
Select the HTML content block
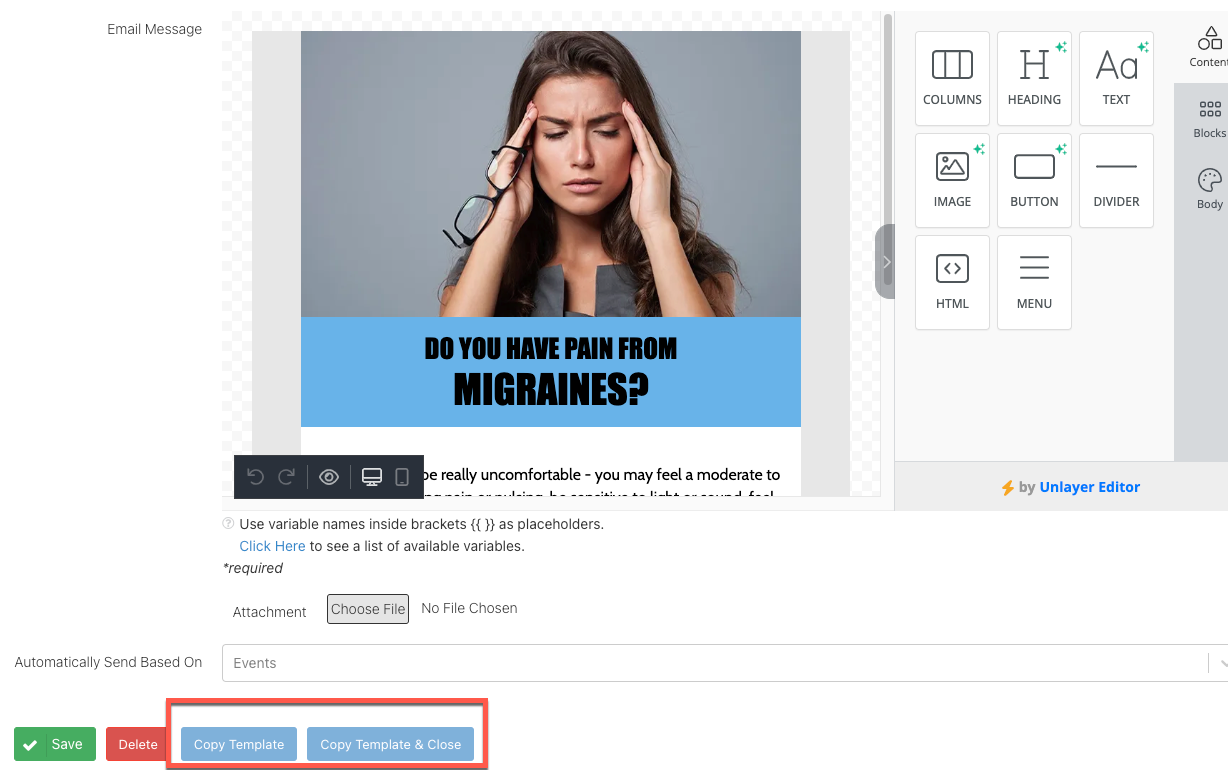[x=952, y=282]
